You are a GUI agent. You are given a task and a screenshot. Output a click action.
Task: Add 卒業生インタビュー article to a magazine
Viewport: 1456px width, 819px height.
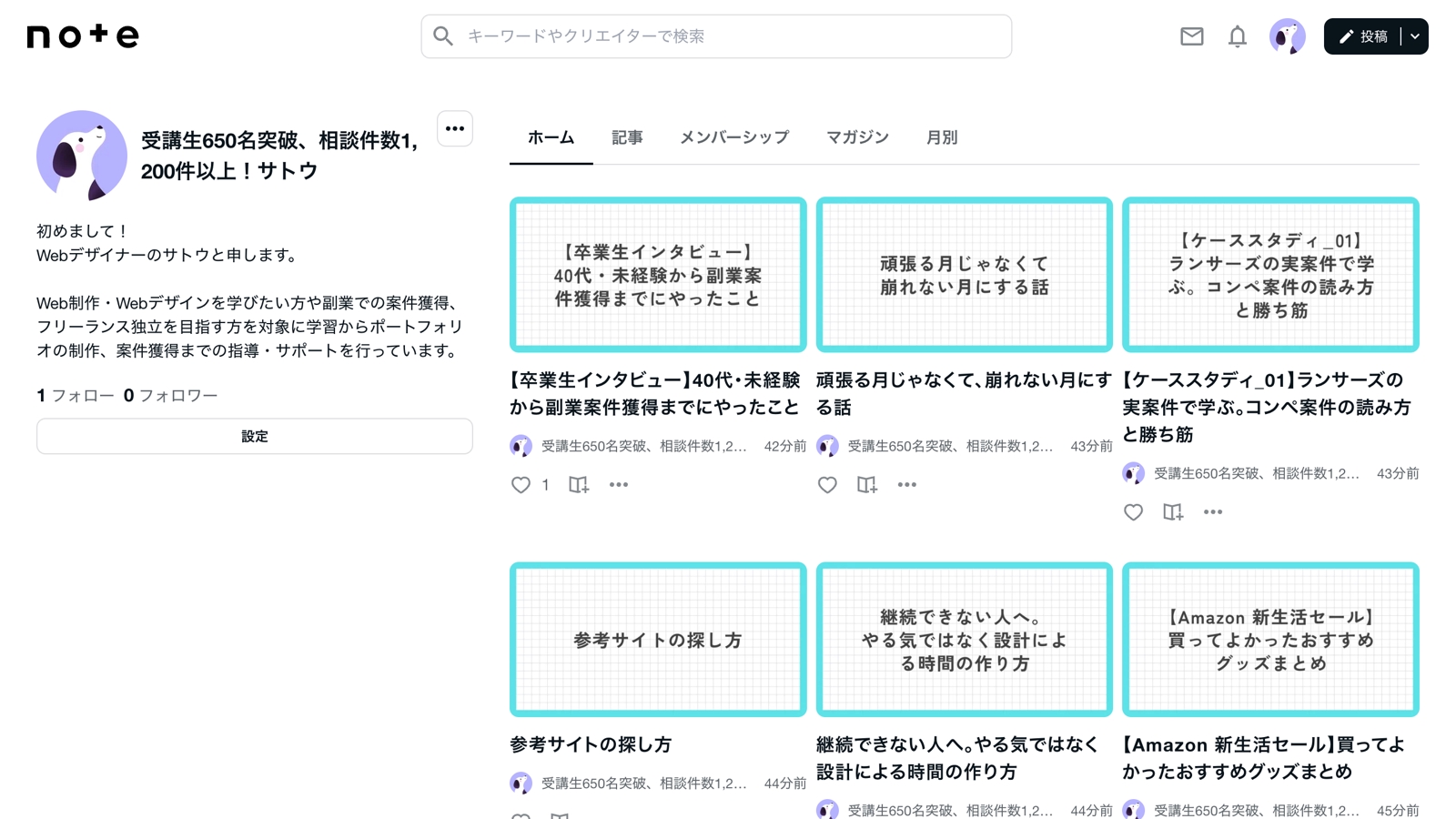point(579,485)
